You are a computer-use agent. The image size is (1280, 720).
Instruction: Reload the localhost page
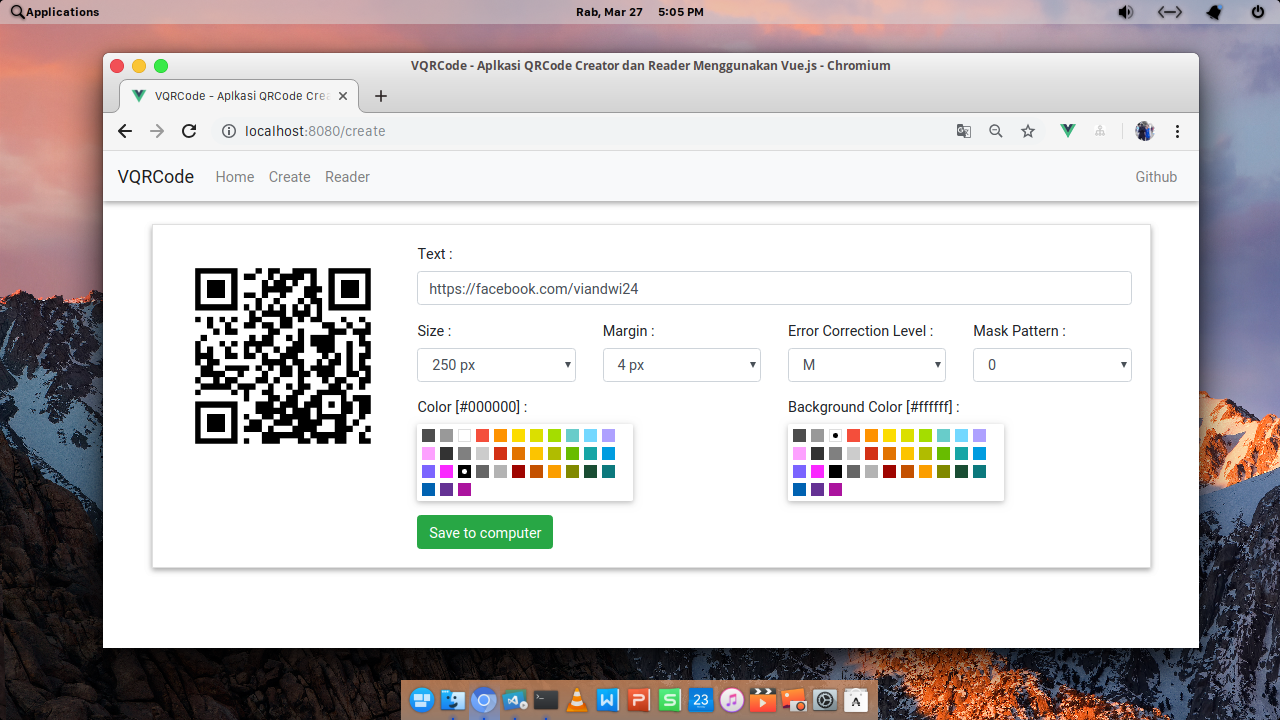coord(189,131)
